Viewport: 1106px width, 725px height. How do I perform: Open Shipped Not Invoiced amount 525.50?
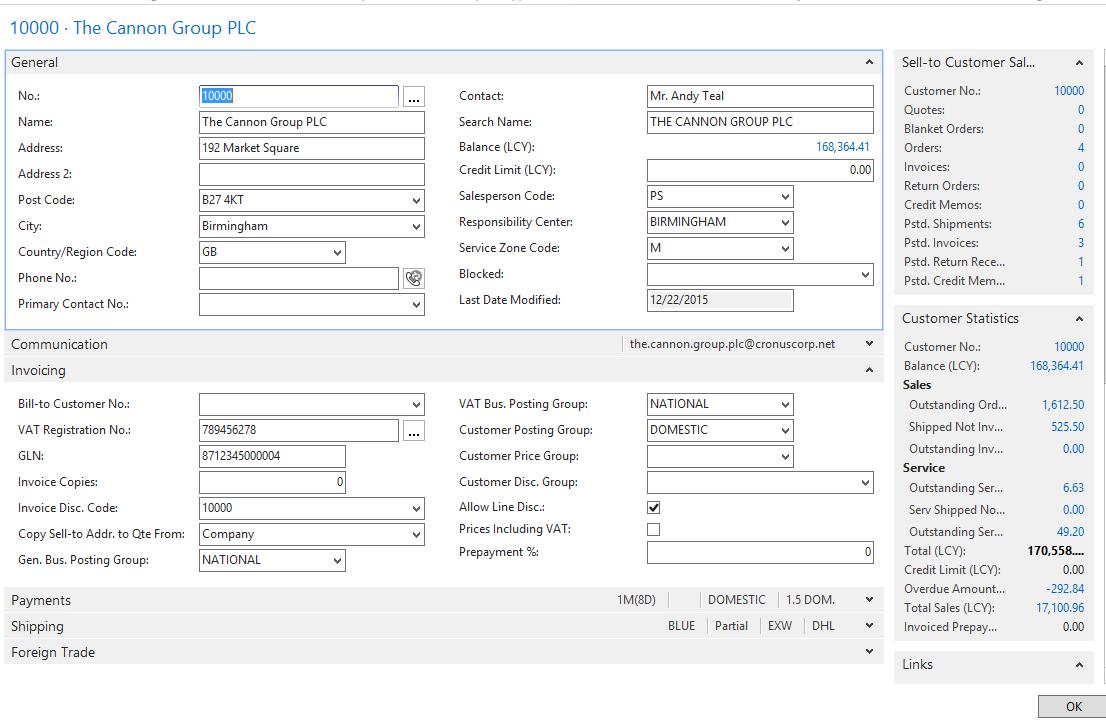[1067, 427]
